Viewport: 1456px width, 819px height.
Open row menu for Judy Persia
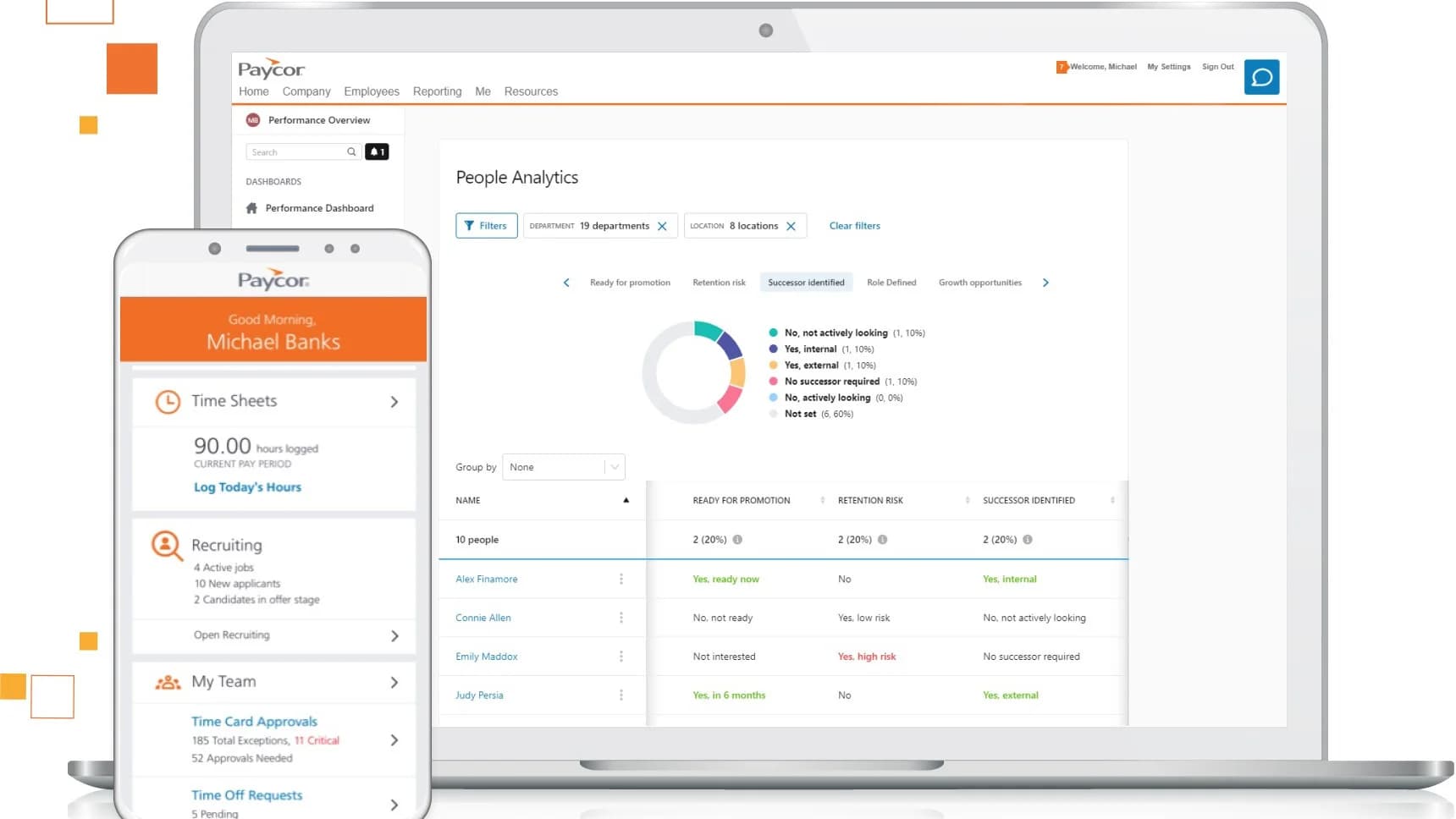click(x=621, y=695)
